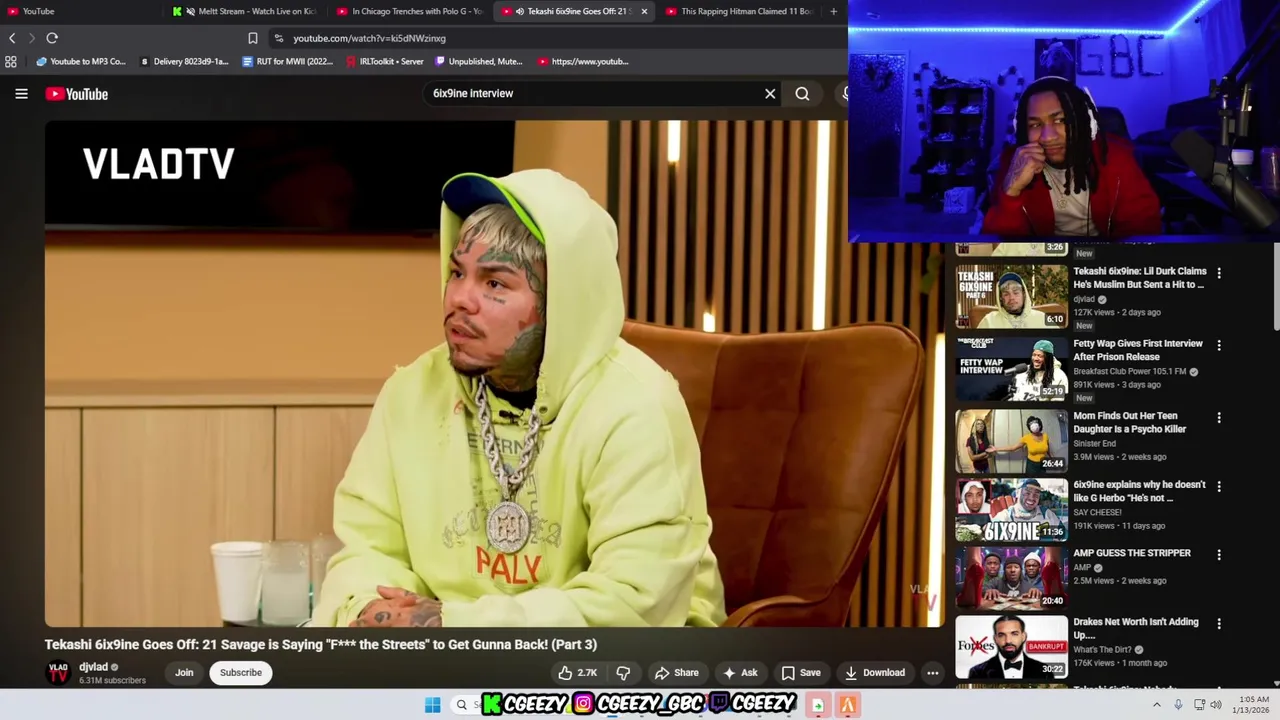
Task: Open Youtube to MP3 Co... bookmark
Action: pyautogui.click(x=81, y=61)
